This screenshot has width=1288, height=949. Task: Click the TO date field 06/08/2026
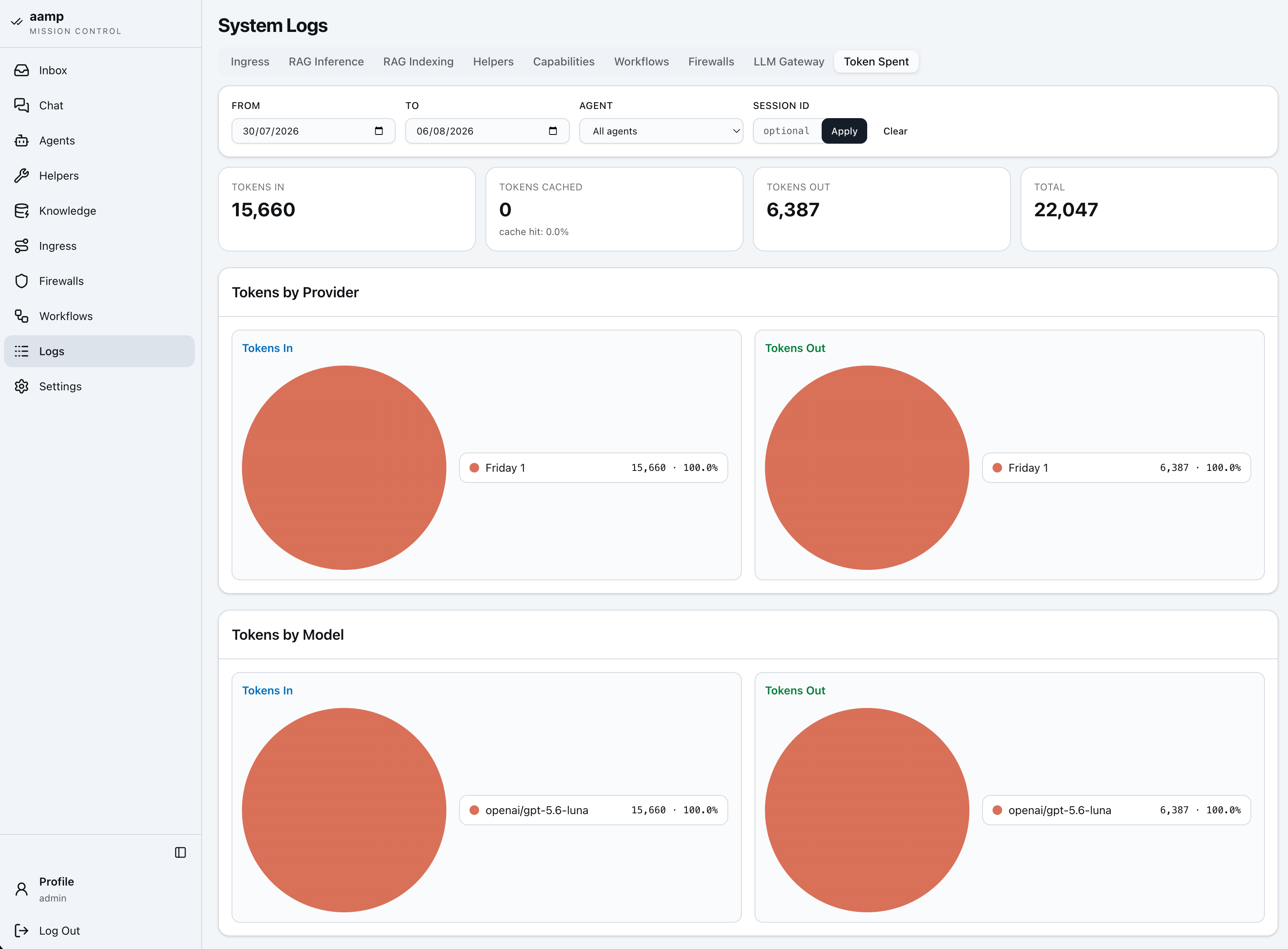coord(487,131)
